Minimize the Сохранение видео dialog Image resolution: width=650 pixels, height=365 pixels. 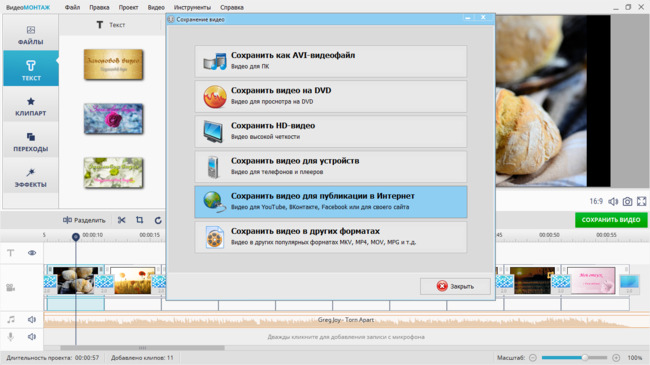pos(468,18)
